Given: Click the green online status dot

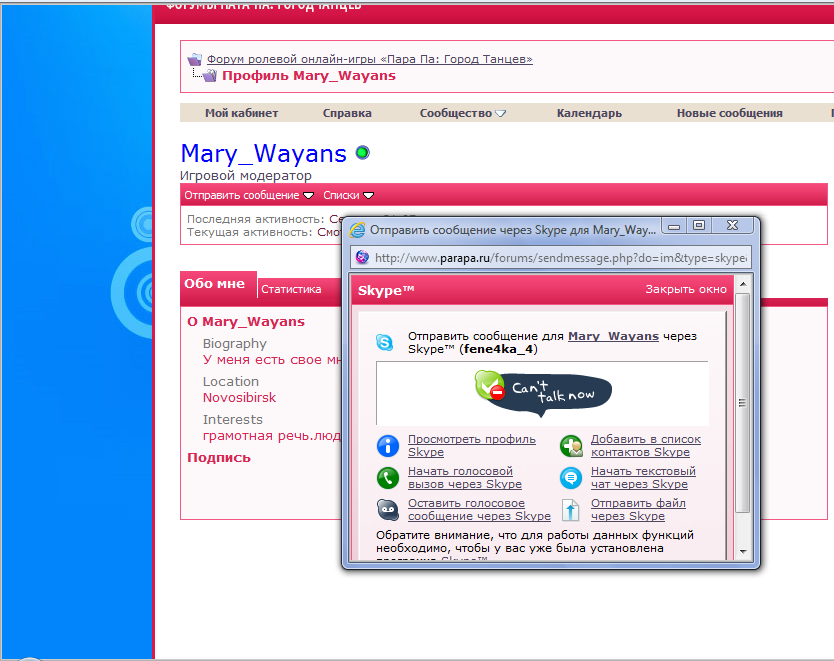Looking at the screenshot, I should click(x=363, y=153).
